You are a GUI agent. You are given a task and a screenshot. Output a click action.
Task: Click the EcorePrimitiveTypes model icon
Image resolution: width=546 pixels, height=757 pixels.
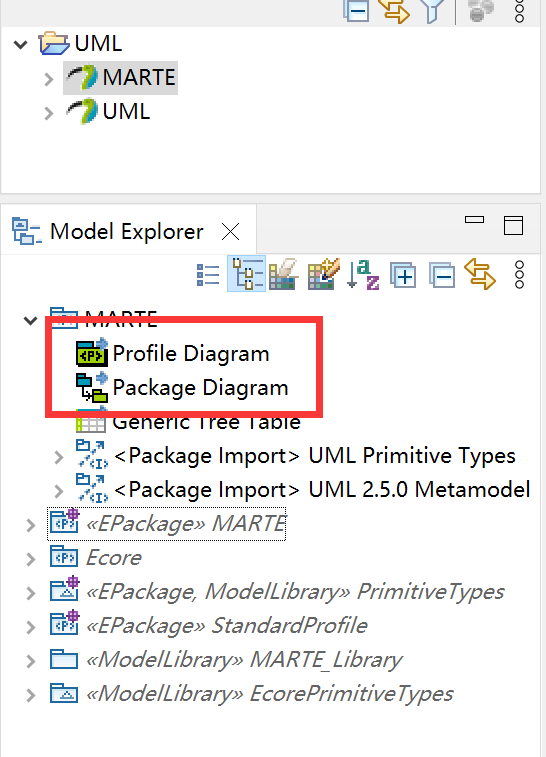[64, 693]
